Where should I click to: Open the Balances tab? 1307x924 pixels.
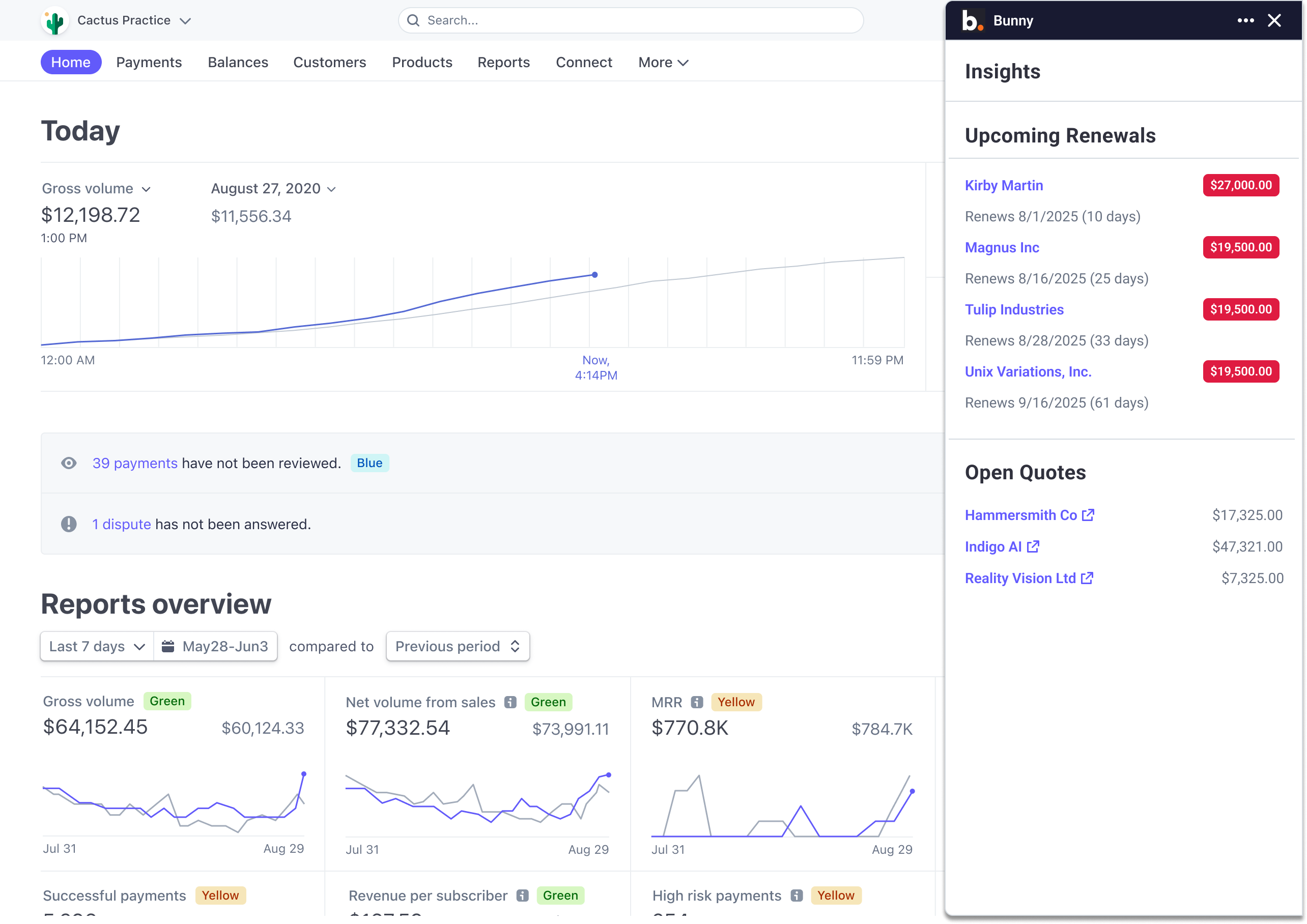[x=238, y=62]
